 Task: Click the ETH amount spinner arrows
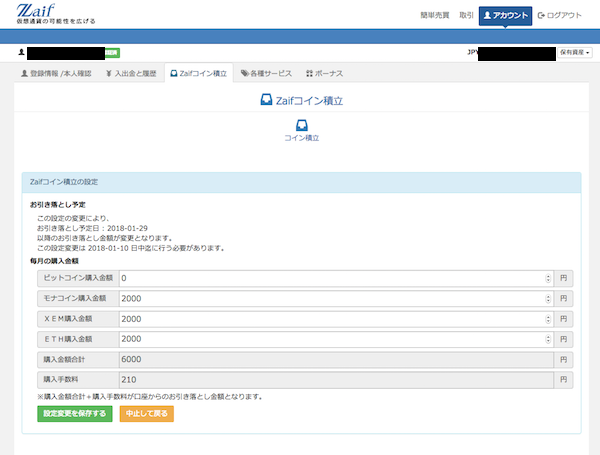coord(548,339)
